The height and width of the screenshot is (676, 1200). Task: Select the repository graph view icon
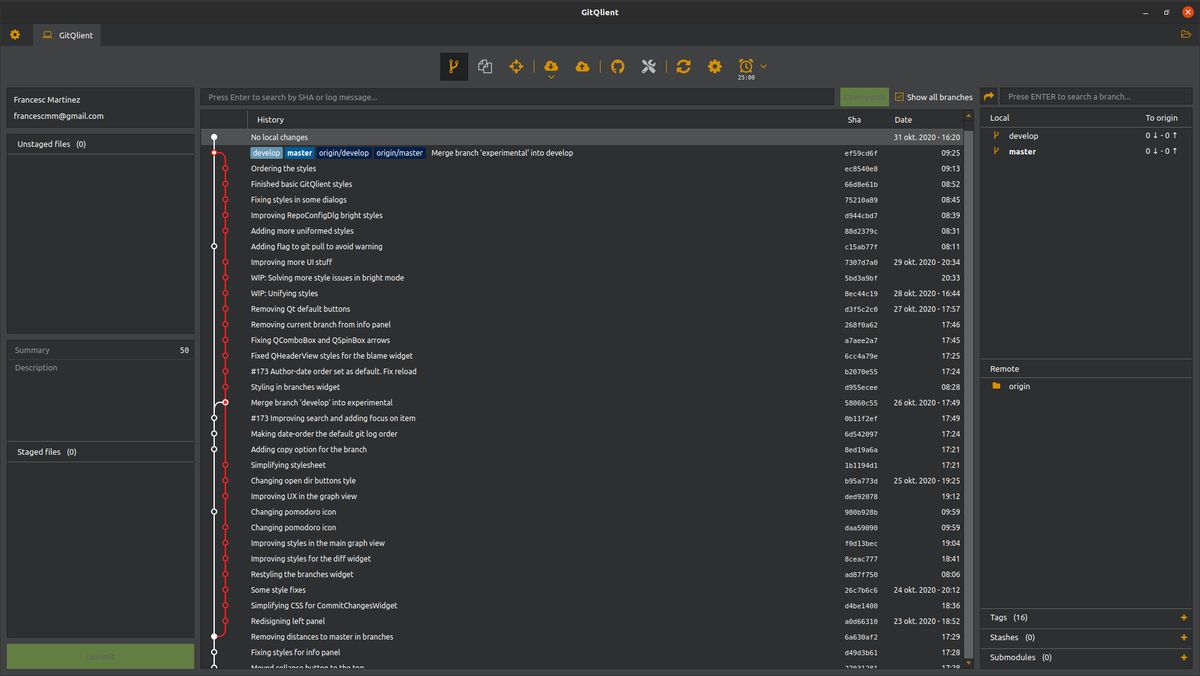click(x=453, y=66)
